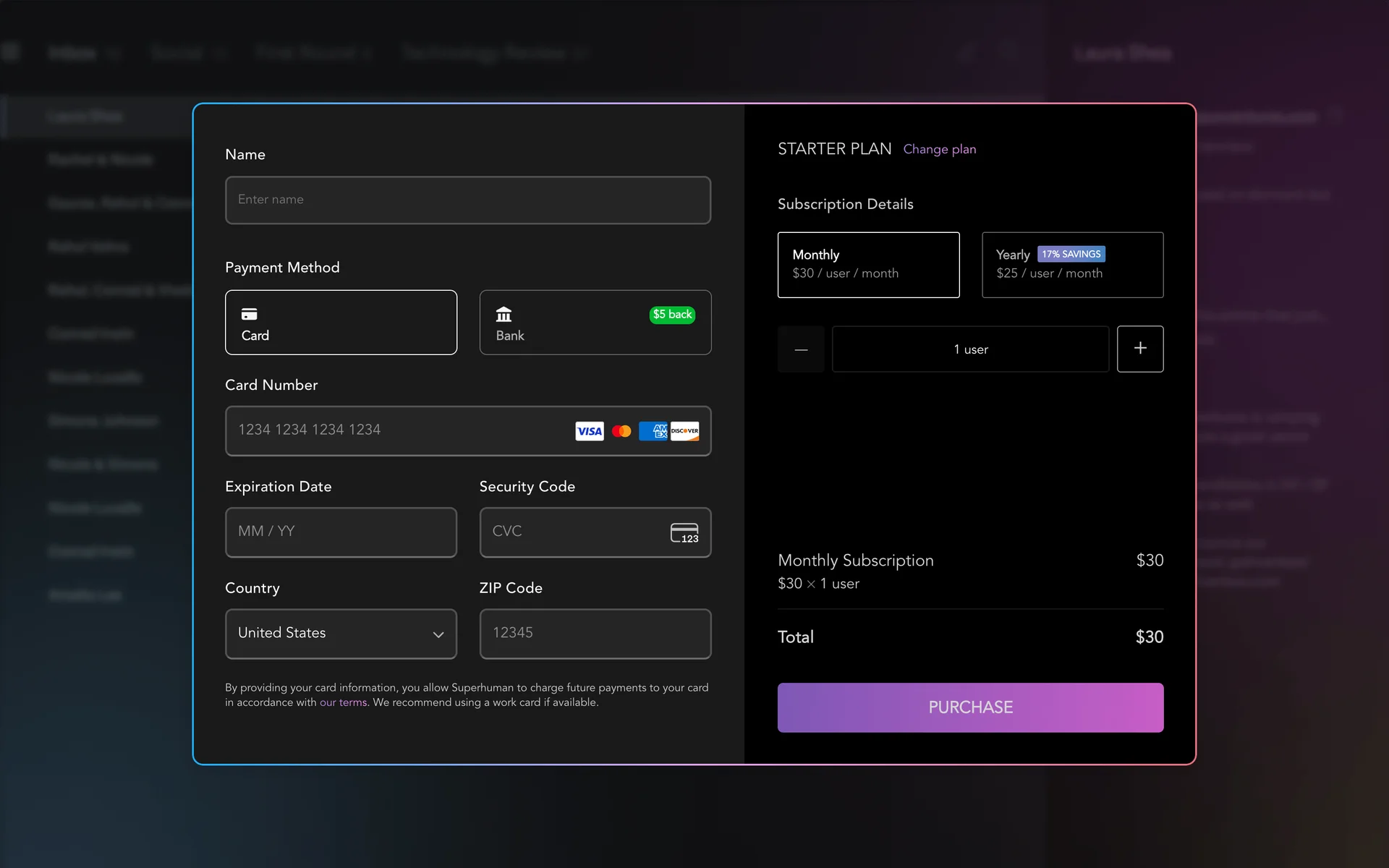Choose Yearly billing with 17% savings

tap(1071, 265)
